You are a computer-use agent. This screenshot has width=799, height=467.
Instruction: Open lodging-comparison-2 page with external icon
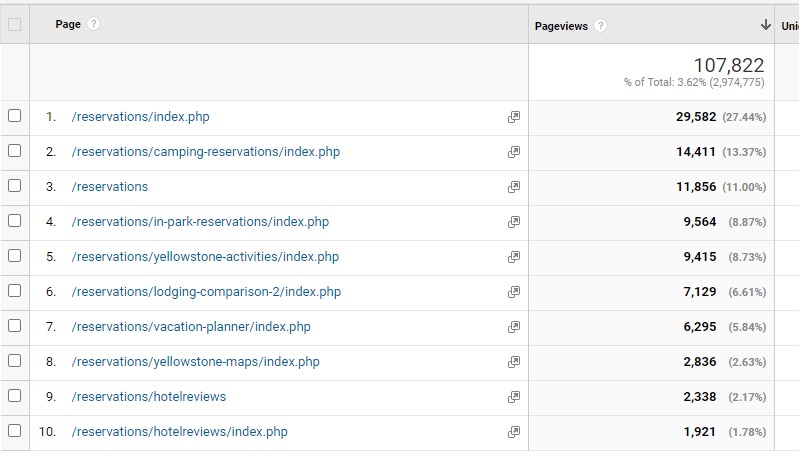point(514,292)
